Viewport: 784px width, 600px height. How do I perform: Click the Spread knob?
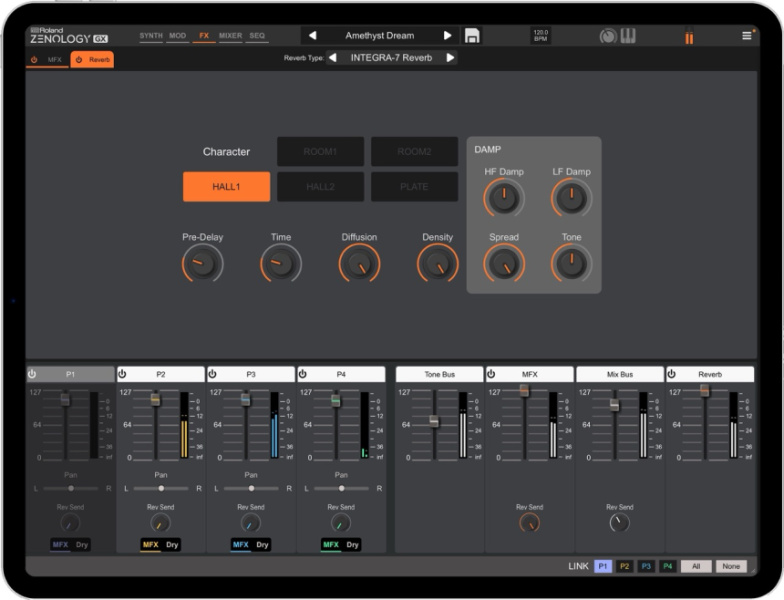tap(504, 264)
